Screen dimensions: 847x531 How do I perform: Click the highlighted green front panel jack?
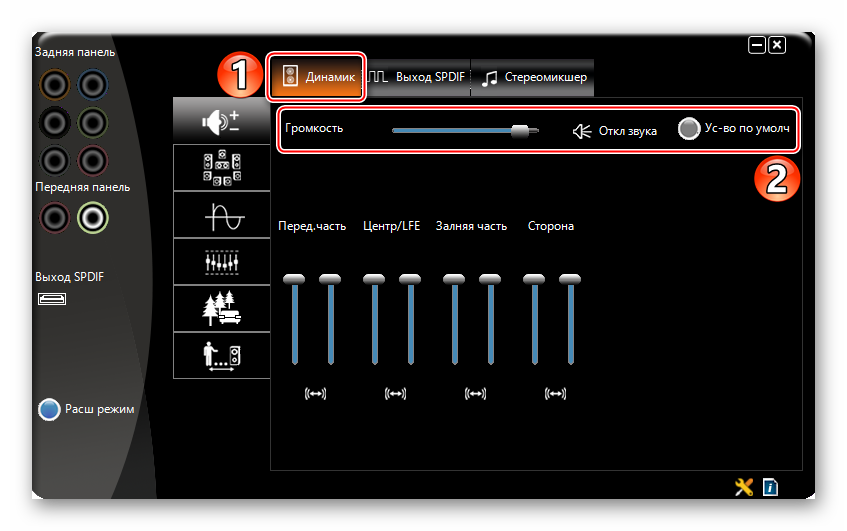[x=92, y=216]
